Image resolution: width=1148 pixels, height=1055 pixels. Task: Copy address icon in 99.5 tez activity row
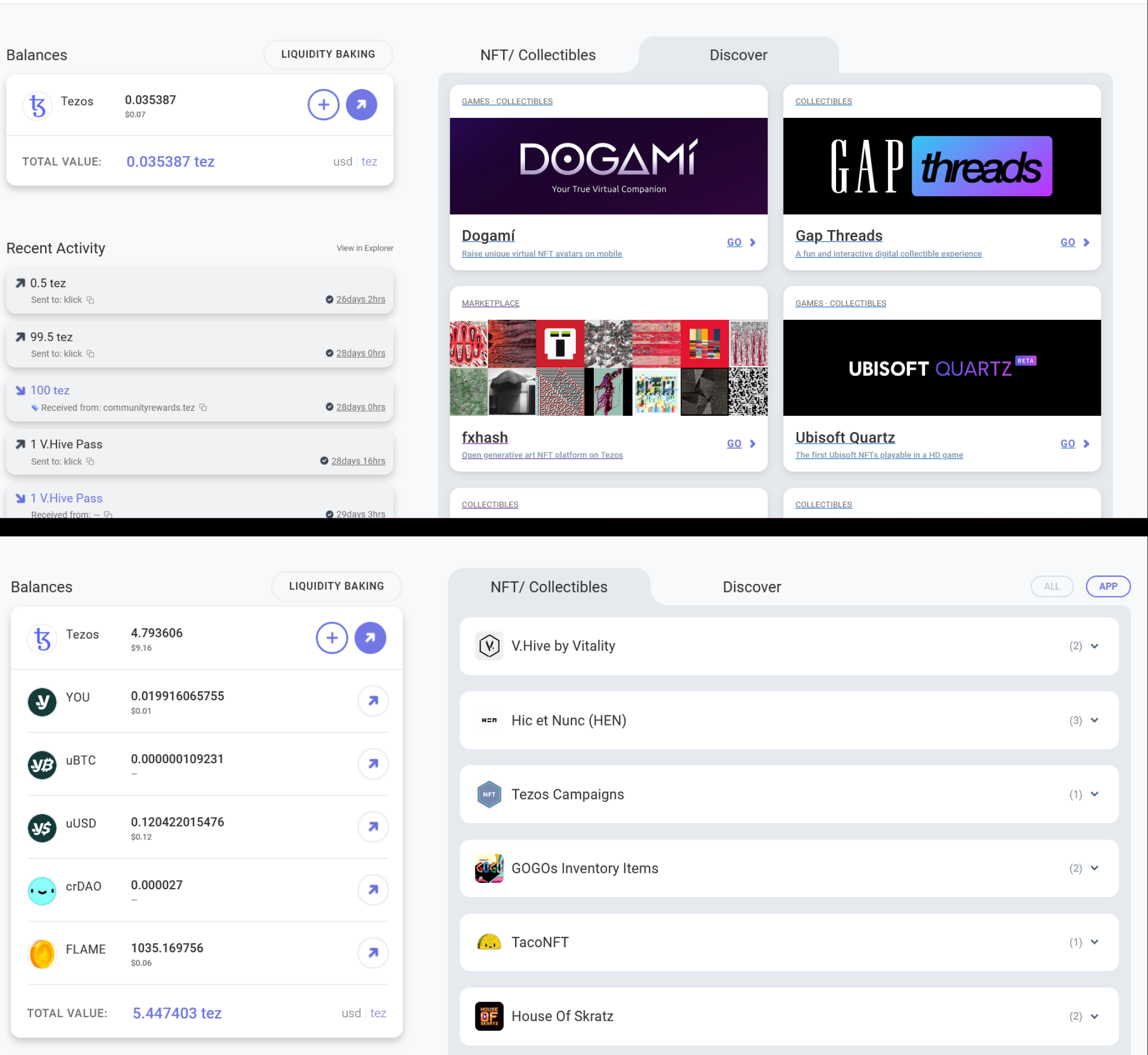(x=90, y=353)
